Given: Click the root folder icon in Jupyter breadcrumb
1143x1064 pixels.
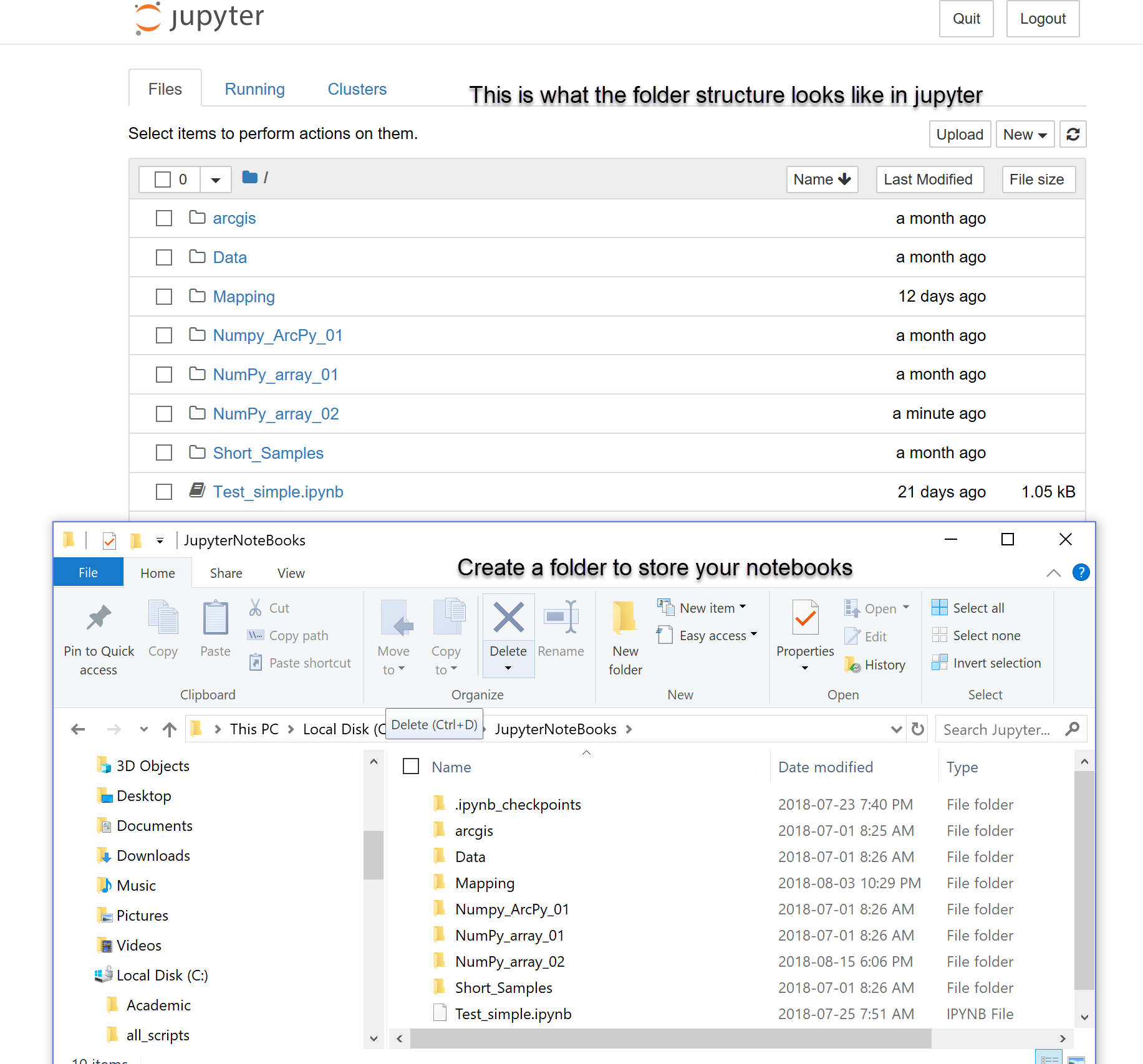Looking at the screenshot, I should click(x=250, y=178).
